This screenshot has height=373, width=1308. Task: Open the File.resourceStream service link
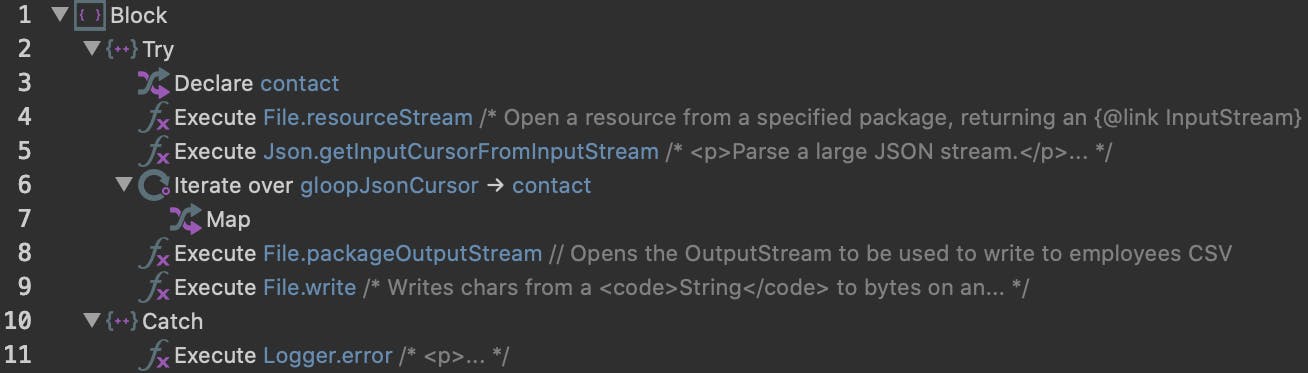(368, 118)
